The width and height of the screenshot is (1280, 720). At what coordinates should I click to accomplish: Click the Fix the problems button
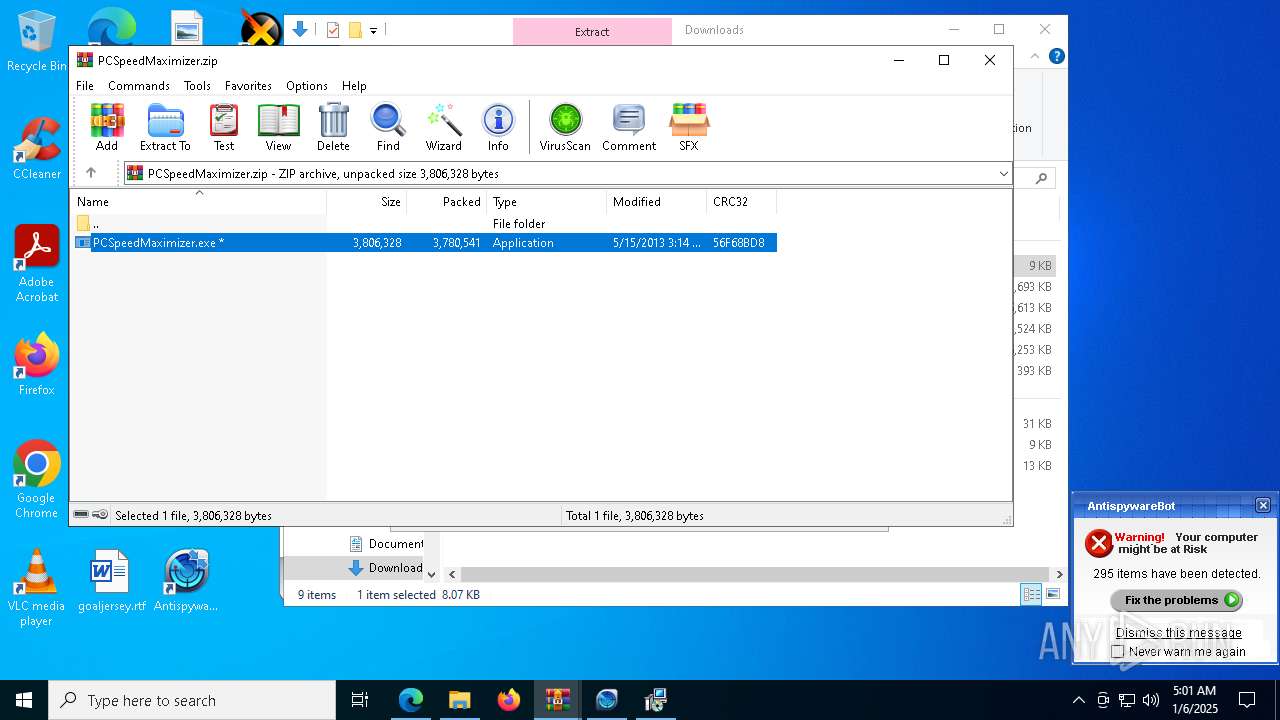click(1176, 600)
